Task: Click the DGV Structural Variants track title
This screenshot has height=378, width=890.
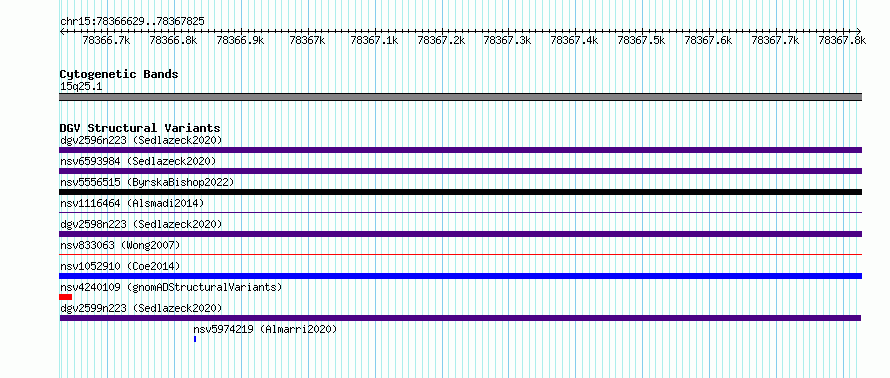Action: point(140,128)
